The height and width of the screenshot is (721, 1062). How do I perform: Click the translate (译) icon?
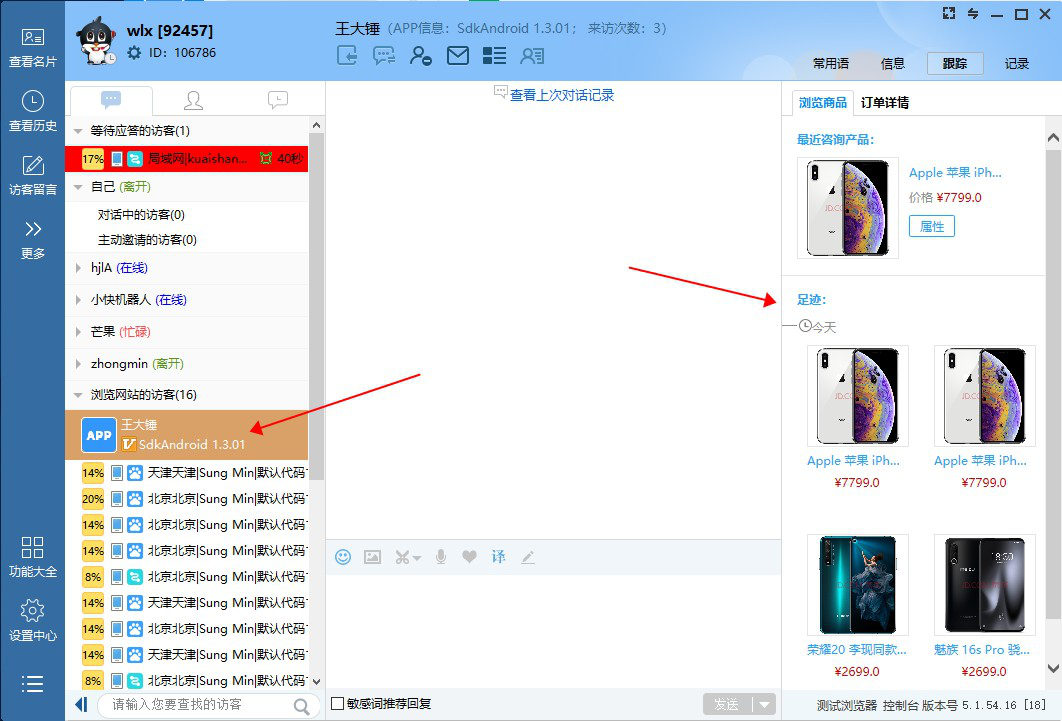[498, 557]
